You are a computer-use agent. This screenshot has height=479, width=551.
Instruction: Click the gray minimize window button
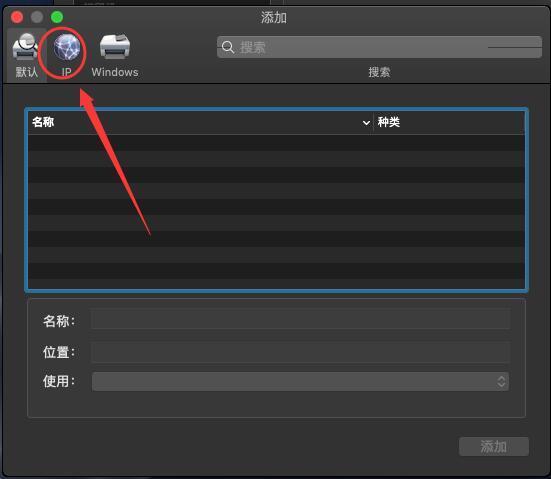tap(37, 17)
